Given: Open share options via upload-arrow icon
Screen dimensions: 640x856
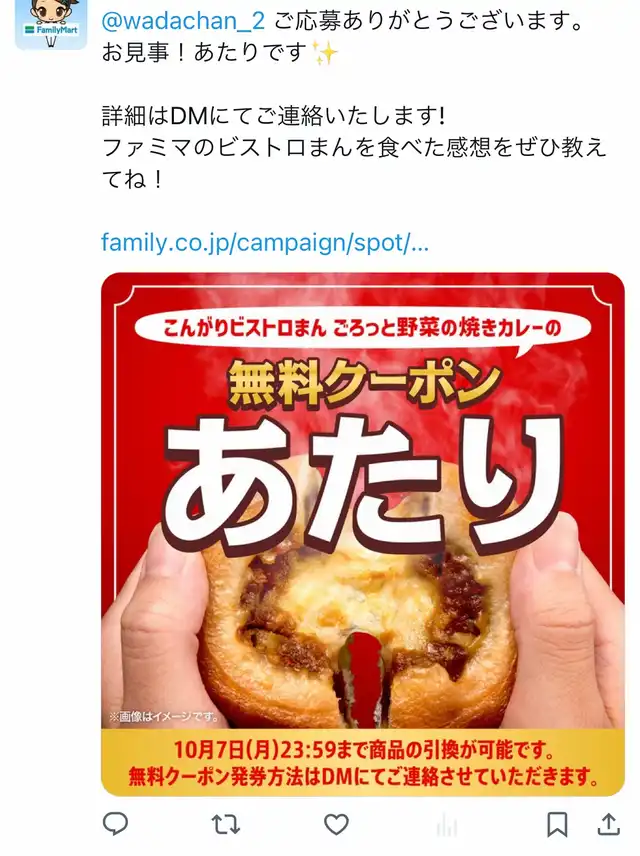Looking at the screenshot, I should (x=608, y=824).
